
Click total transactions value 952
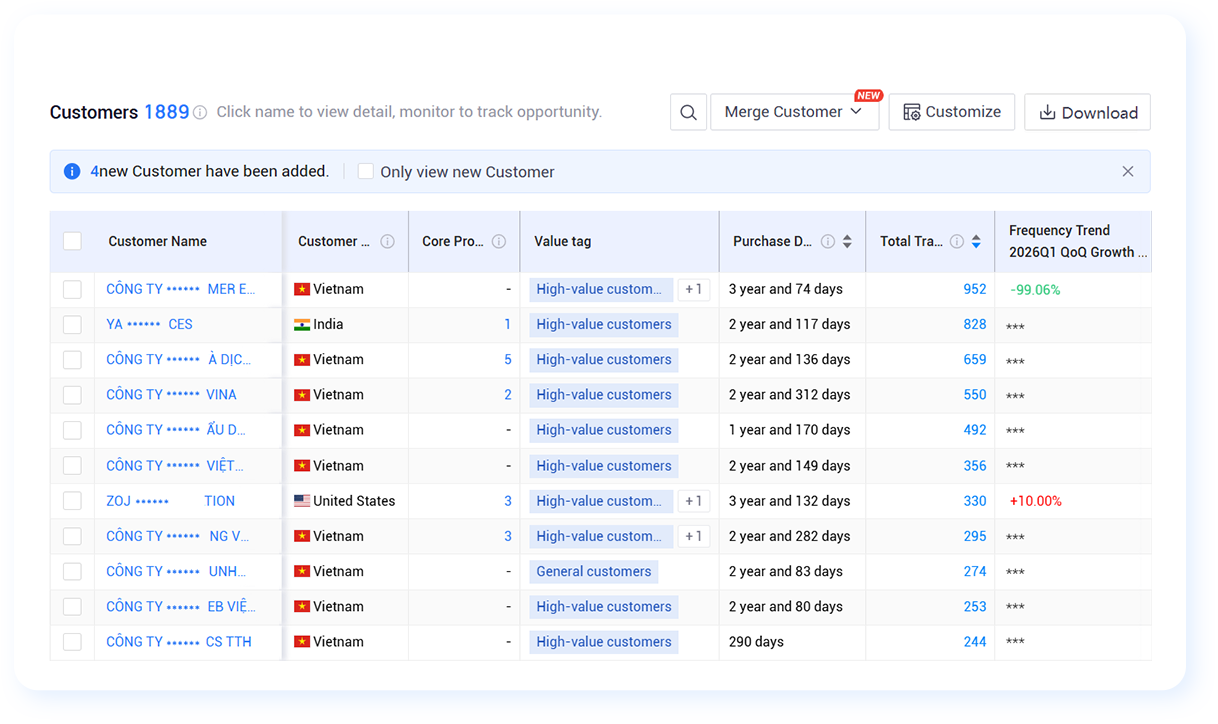click(x=975, y=289)
